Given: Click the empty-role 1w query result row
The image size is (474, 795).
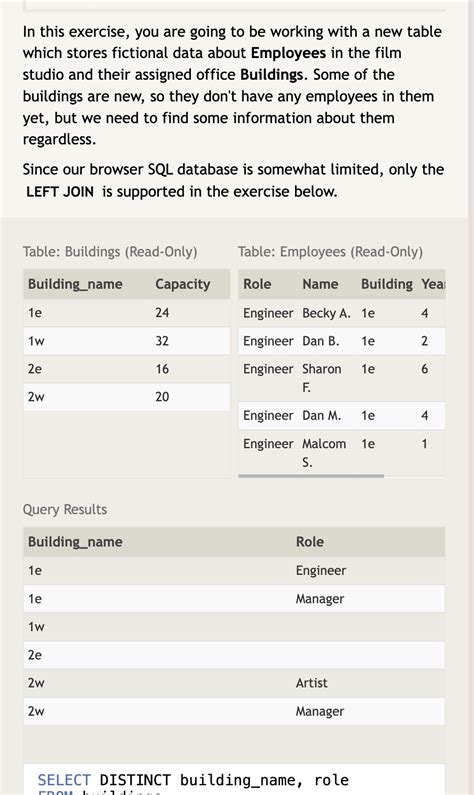Looking at the screenshot, I should click(234, 627).
